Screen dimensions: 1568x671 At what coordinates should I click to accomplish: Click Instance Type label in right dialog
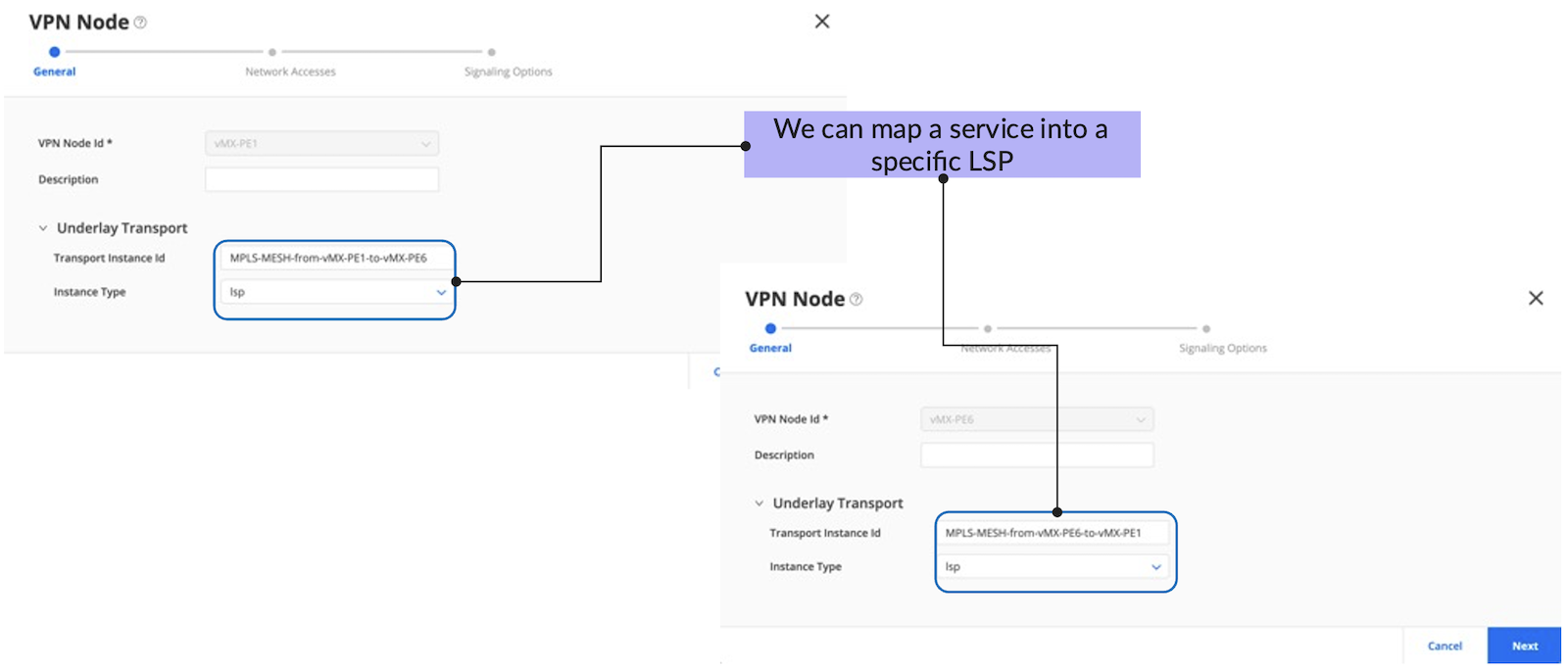point(806,567)
